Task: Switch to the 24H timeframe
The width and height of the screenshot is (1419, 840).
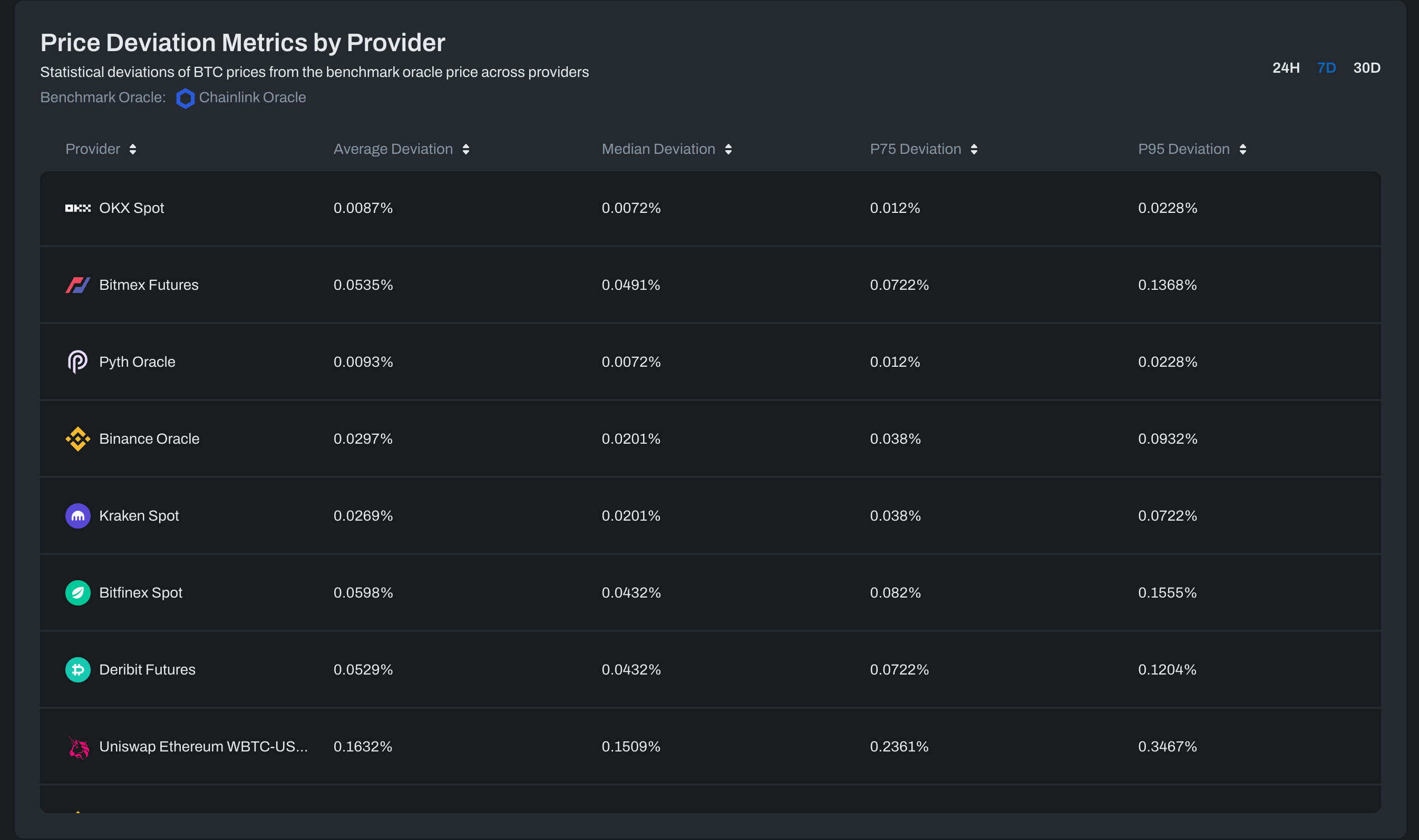Action: point(1286,68)
